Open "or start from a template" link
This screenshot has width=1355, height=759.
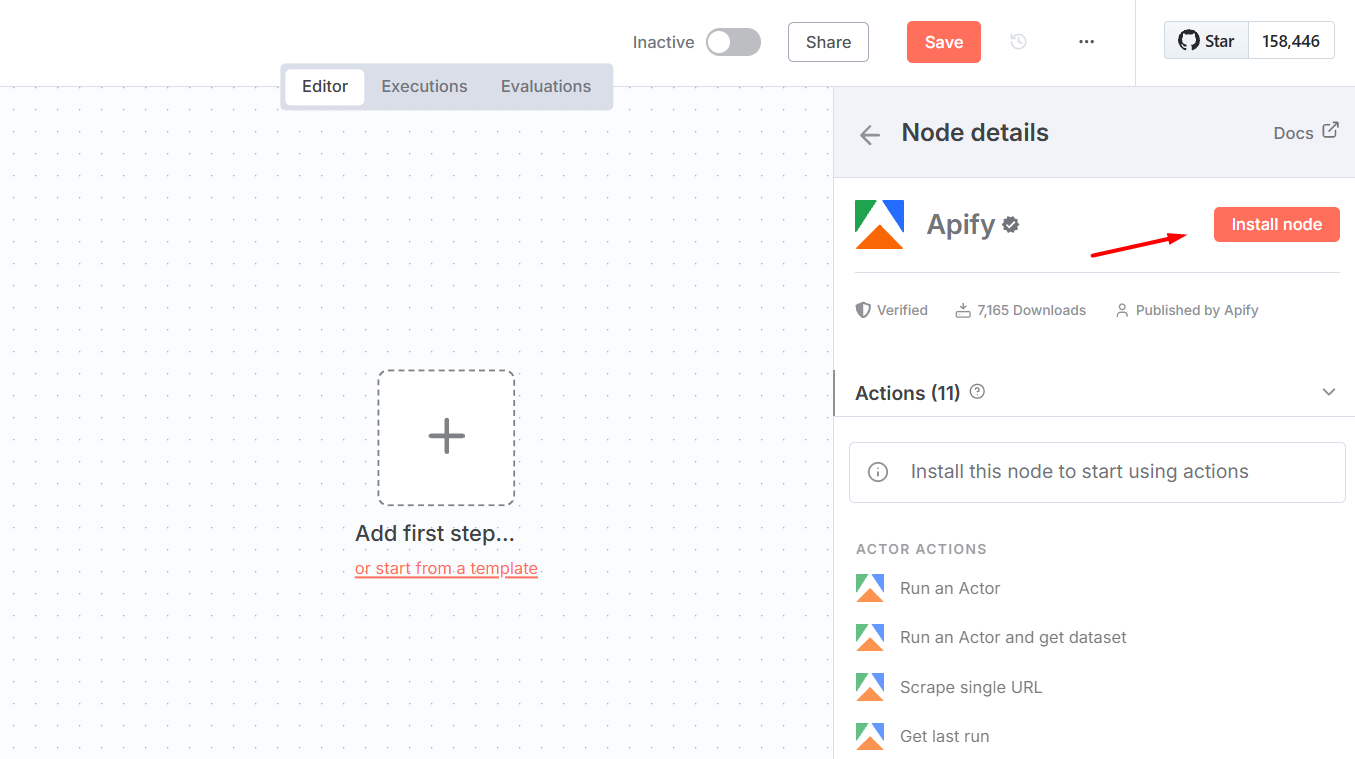pyautogui.click(x=446, y=568)
